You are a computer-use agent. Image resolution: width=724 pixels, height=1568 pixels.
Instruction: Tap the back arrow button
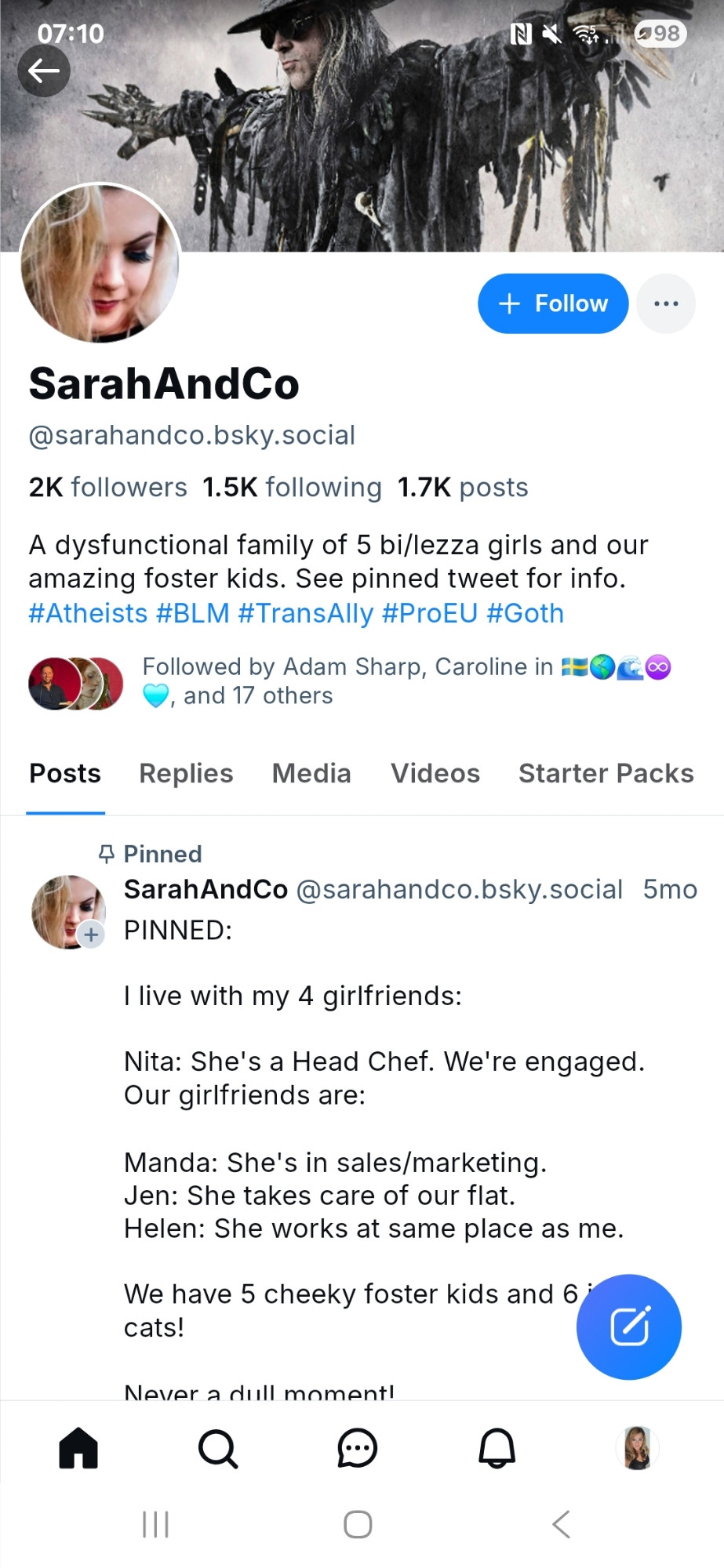(x=44, y=71)
